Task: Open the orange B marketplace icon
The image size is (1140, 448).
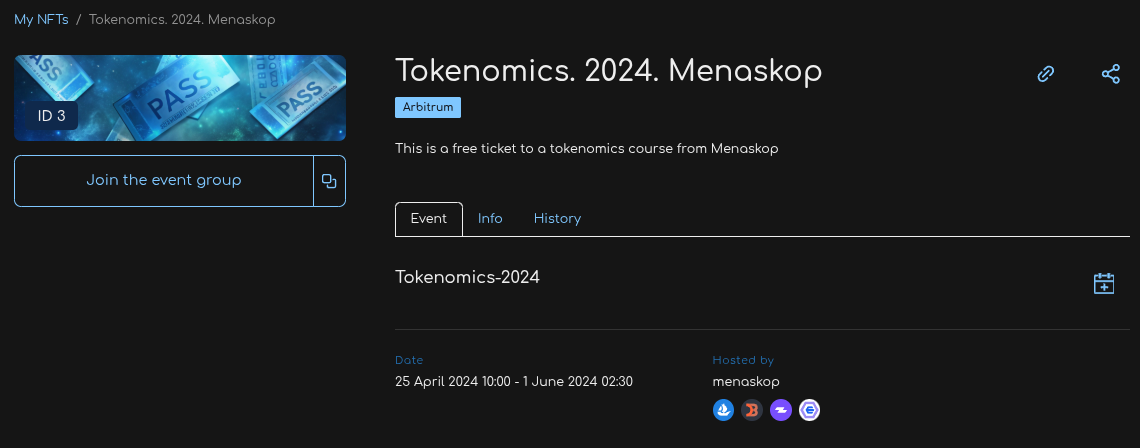Action: pos(752,410)
